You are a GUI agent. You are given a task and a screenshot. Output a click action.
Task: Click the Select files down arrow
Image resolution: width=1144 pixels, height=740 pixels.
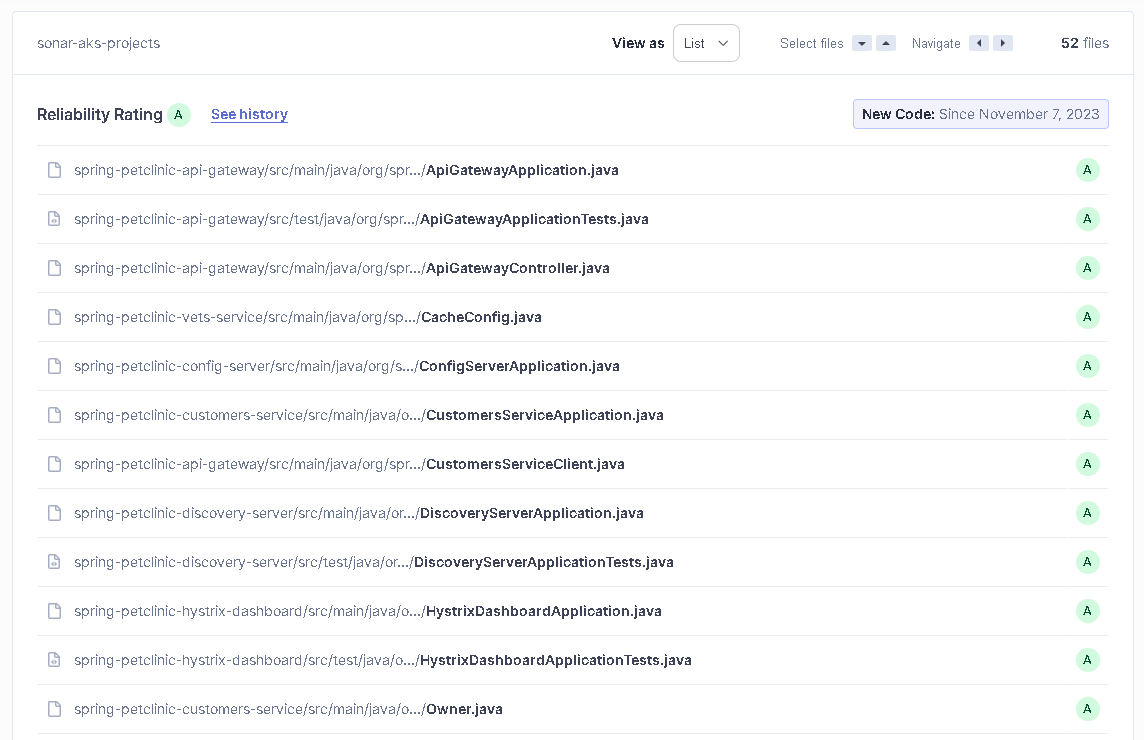(x=862, y=43)
